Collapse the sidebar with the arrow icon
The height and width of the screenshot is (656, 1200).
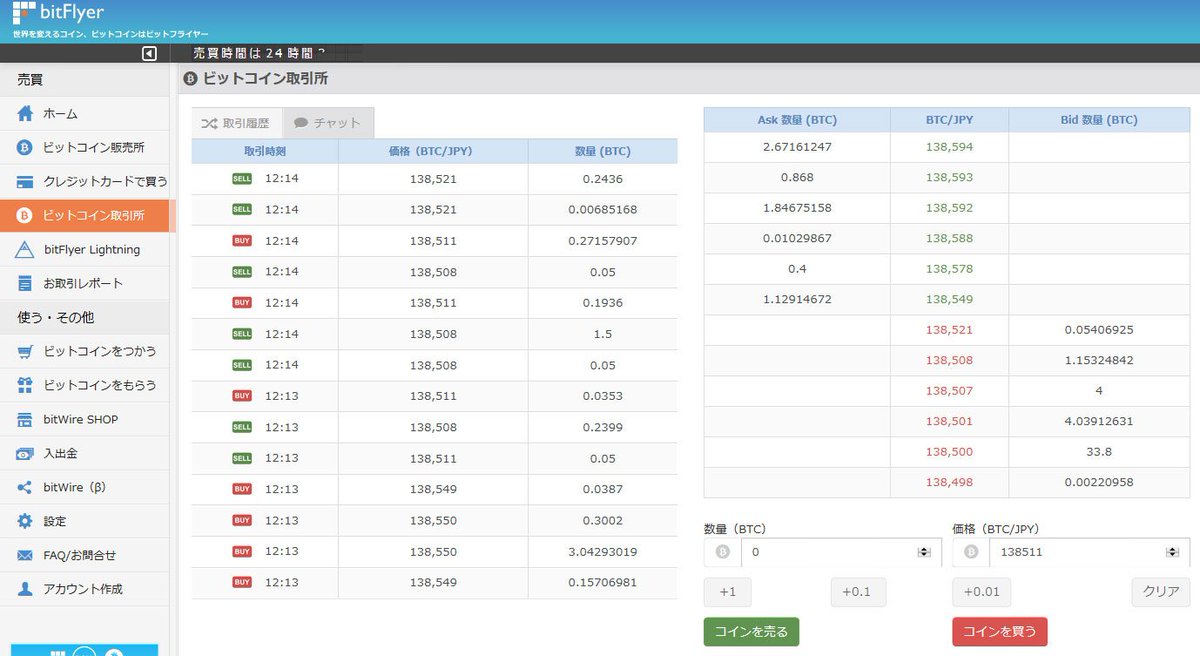pyautogui.click(x=149, y=54)
